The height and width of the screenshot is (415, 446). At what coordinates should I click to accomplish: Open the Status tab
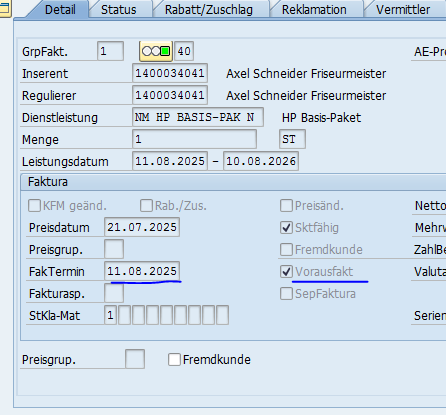point(119,10)
